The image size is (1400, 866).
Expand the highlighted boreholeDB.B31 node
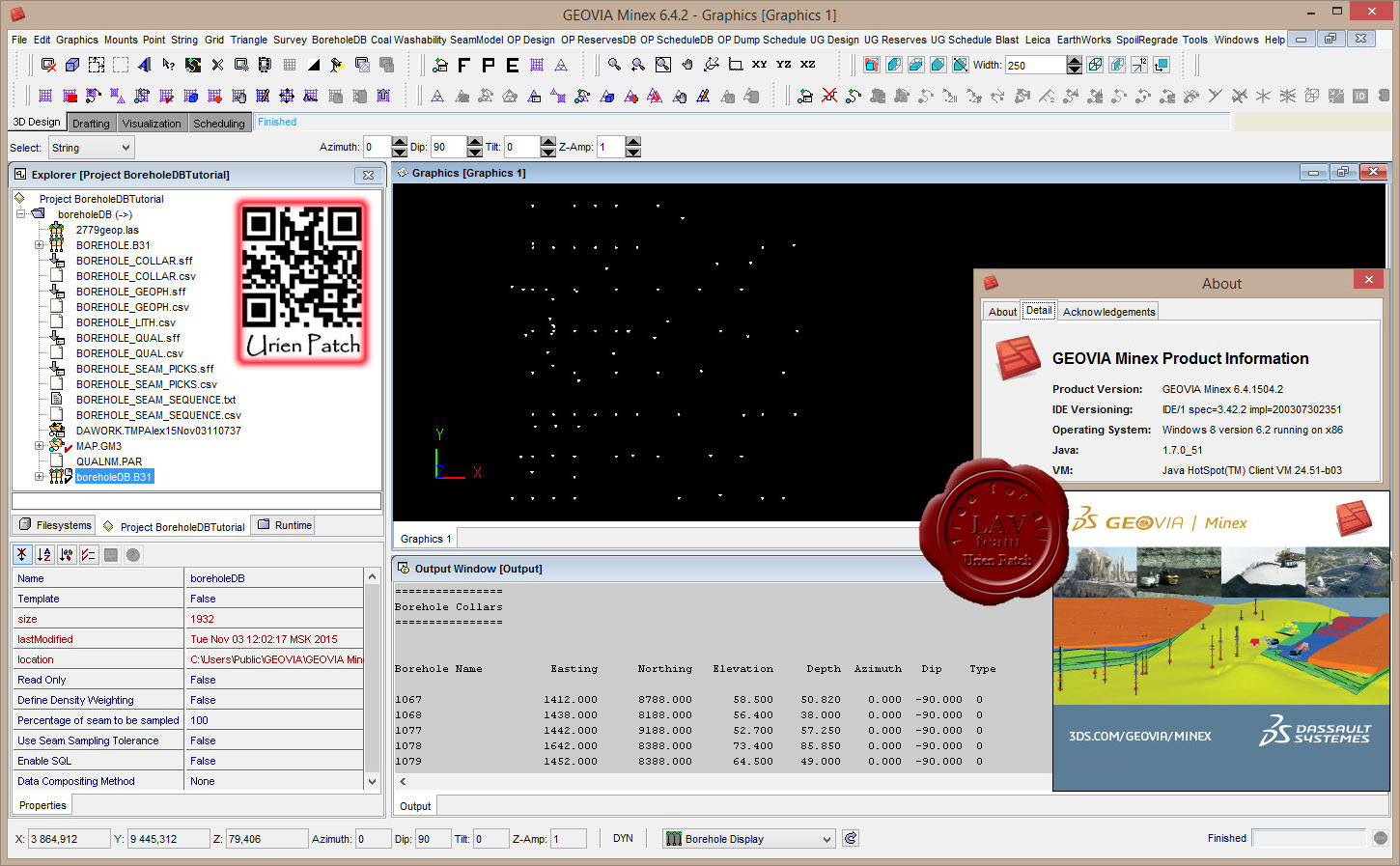39,477
